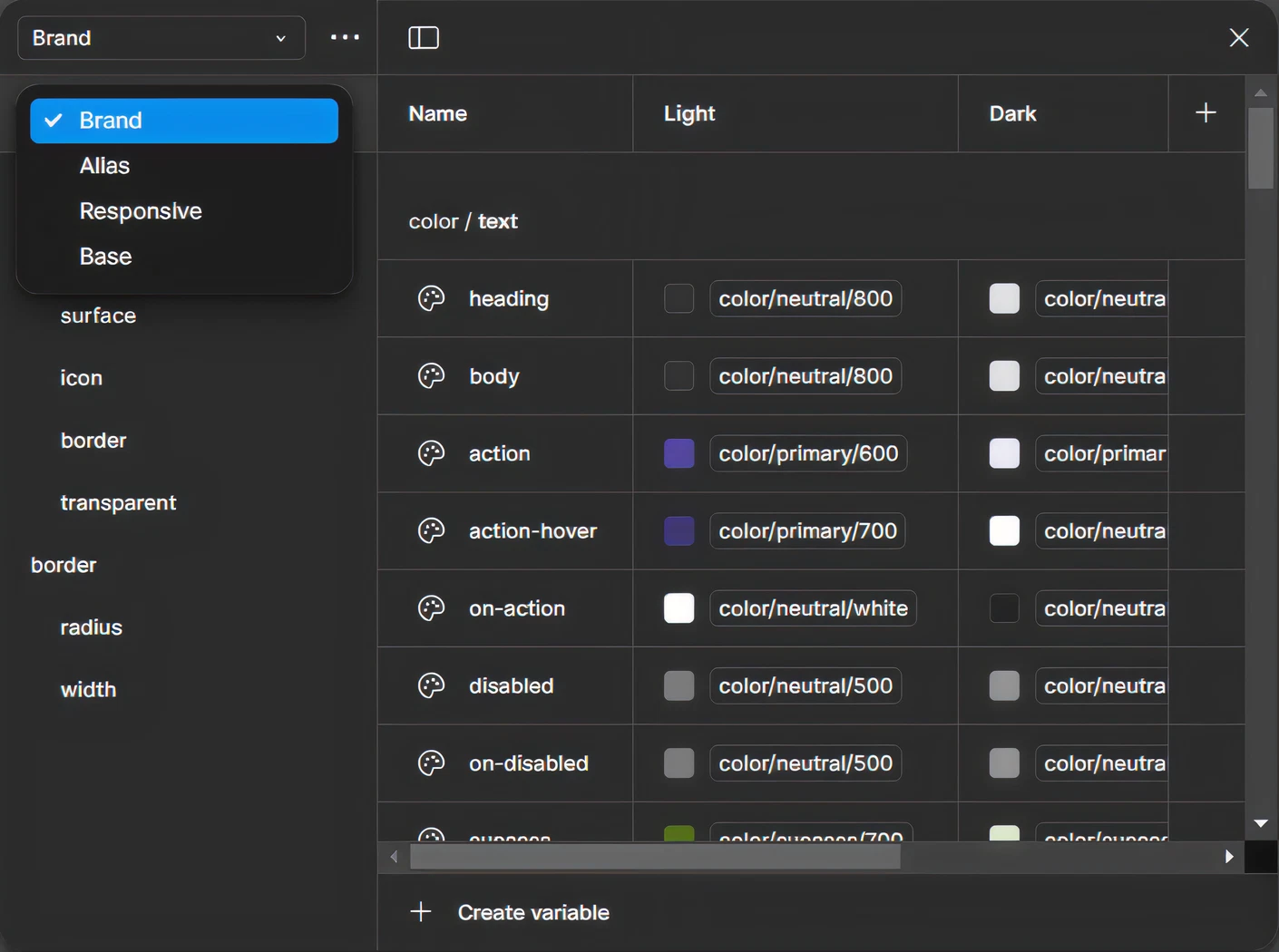Click the palette icon beside disabled variable

(431, 685)
